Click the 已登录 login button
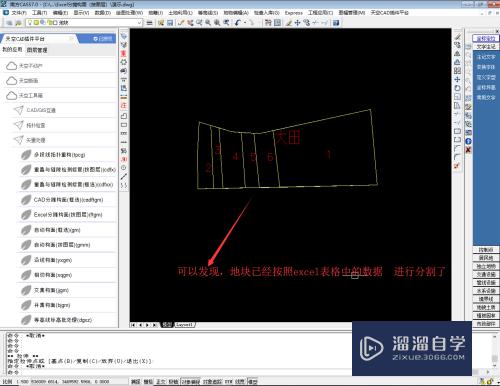Image resolution: width=500 pixels, height=386 pixels. tap(103, 39)
